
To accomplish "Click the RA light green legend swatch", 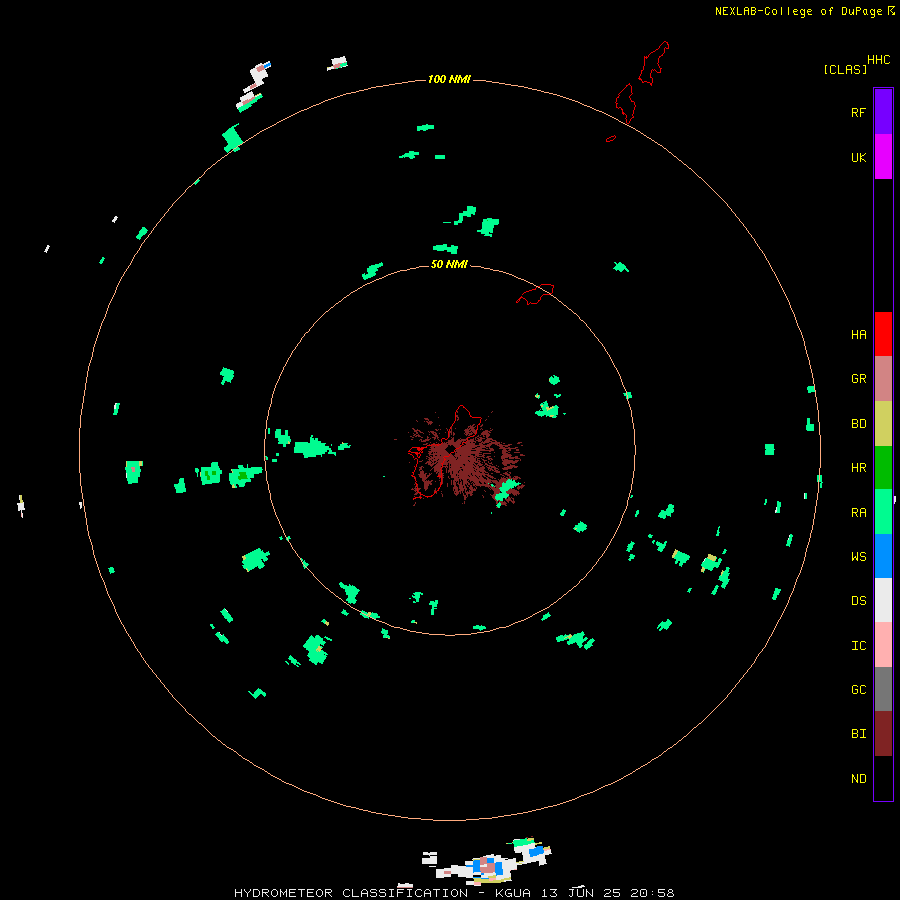I will pos(883,512).
